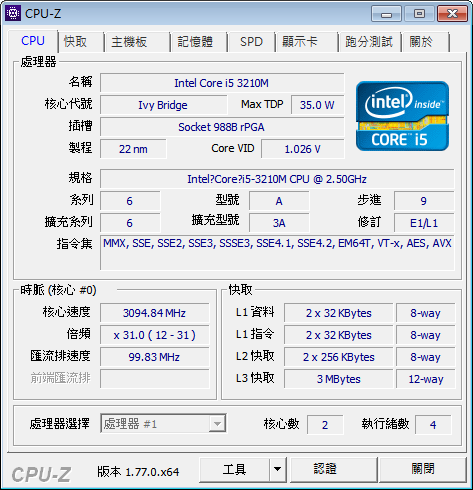This screenshot has width=473, height=490.
Task: Click the L1 資料 size 2 x 32 KBytes
Action: click(339, 313)
